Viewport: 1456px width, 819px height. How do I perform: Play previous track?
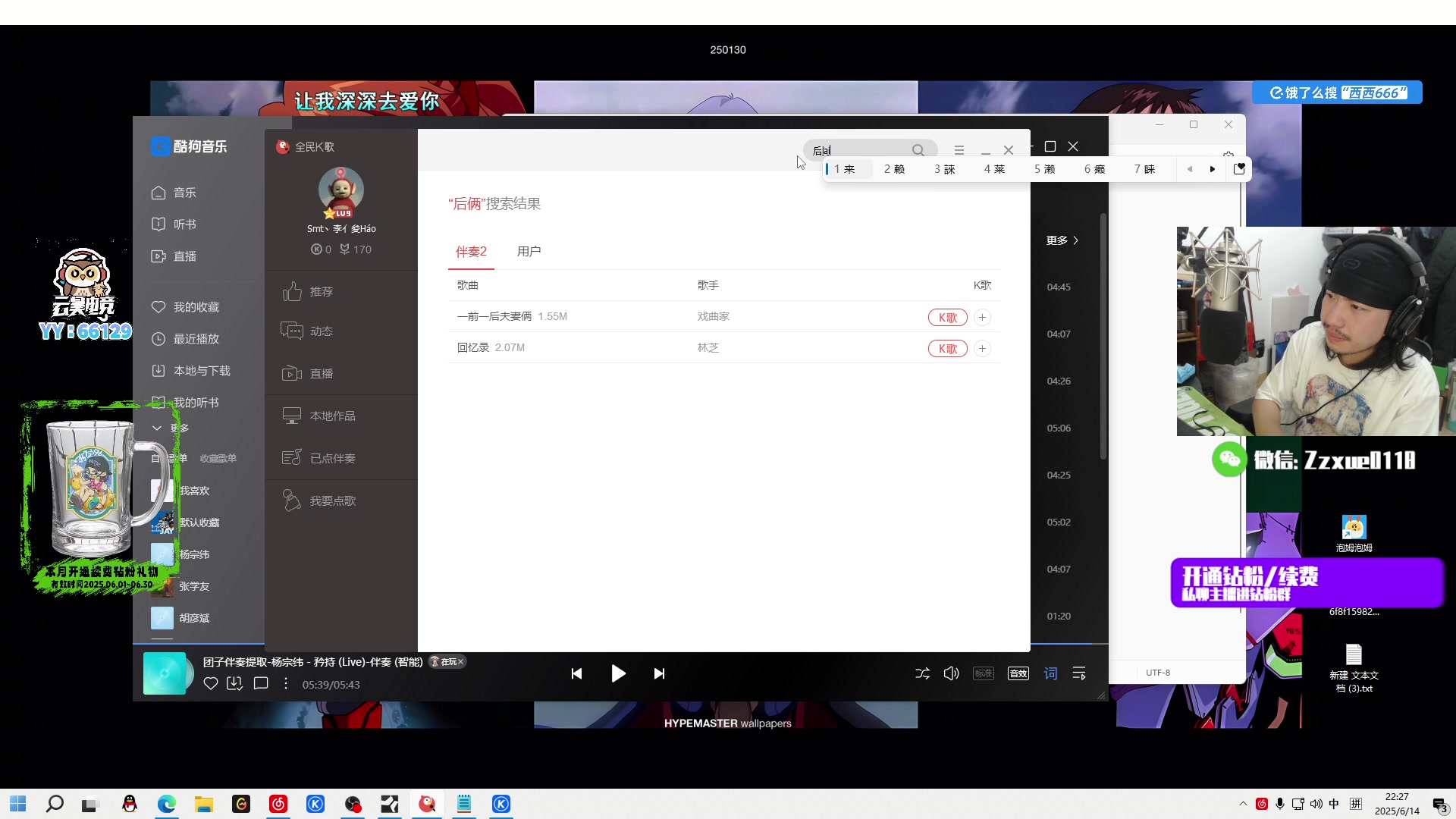[576, 673]
